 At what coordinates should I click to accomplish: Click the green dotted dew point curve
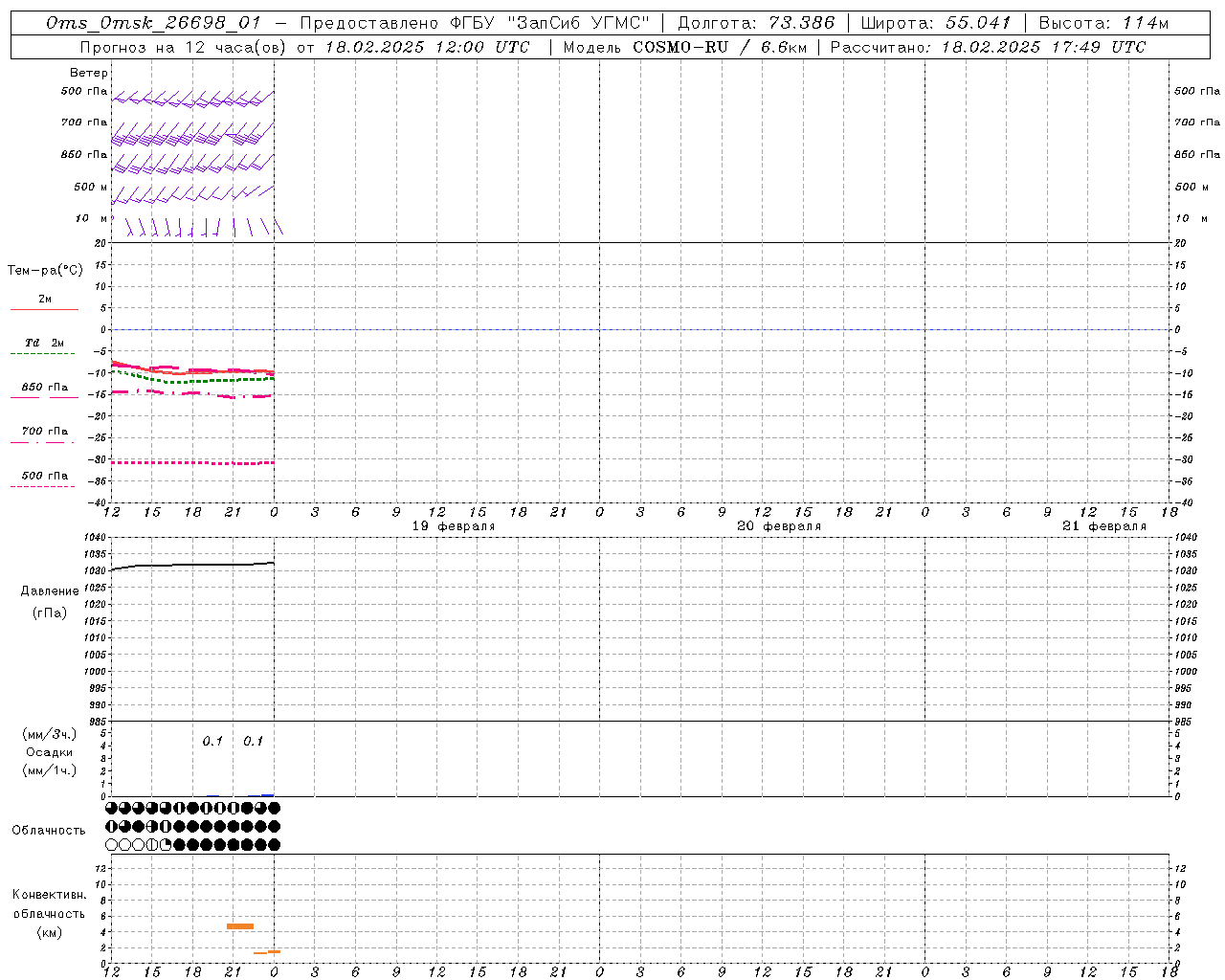click(192, 380)
